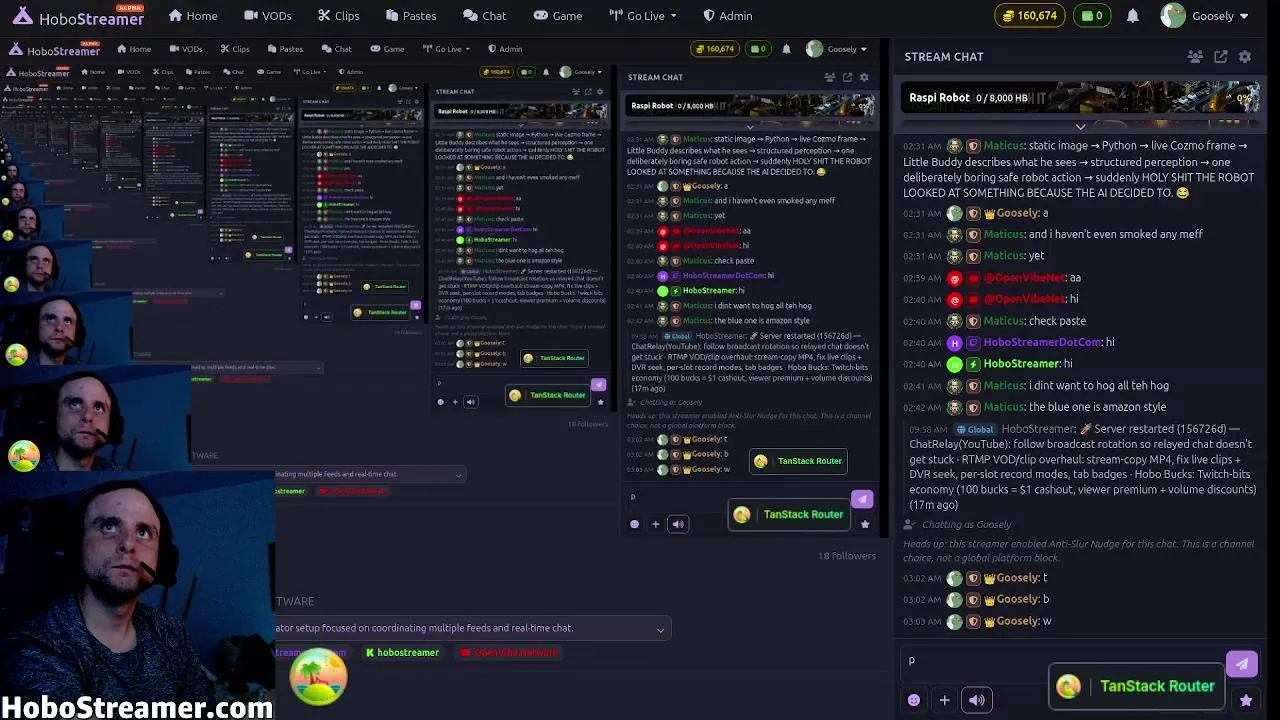Click the avatar on HoboStreamerDotCom's chat message

[x=955, y=343]
